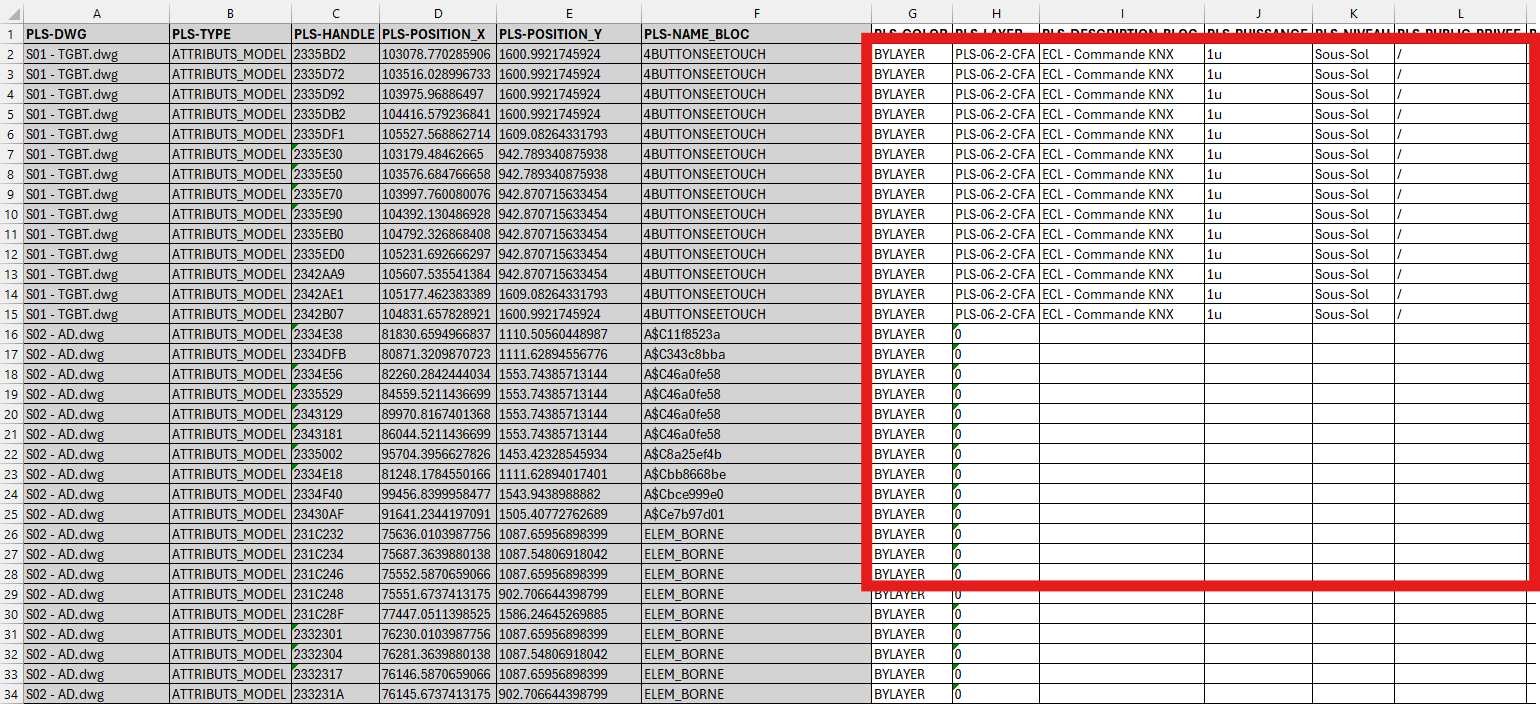Select the cell containing A$Cbb8668be
This screenshot has height=704, width=1540.
[756, 474]
